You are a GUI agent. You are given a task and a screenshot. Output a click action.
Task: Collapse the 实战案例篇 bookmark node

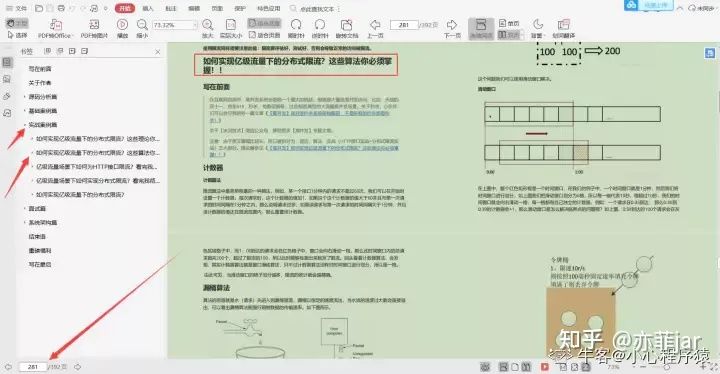(24, 125)
